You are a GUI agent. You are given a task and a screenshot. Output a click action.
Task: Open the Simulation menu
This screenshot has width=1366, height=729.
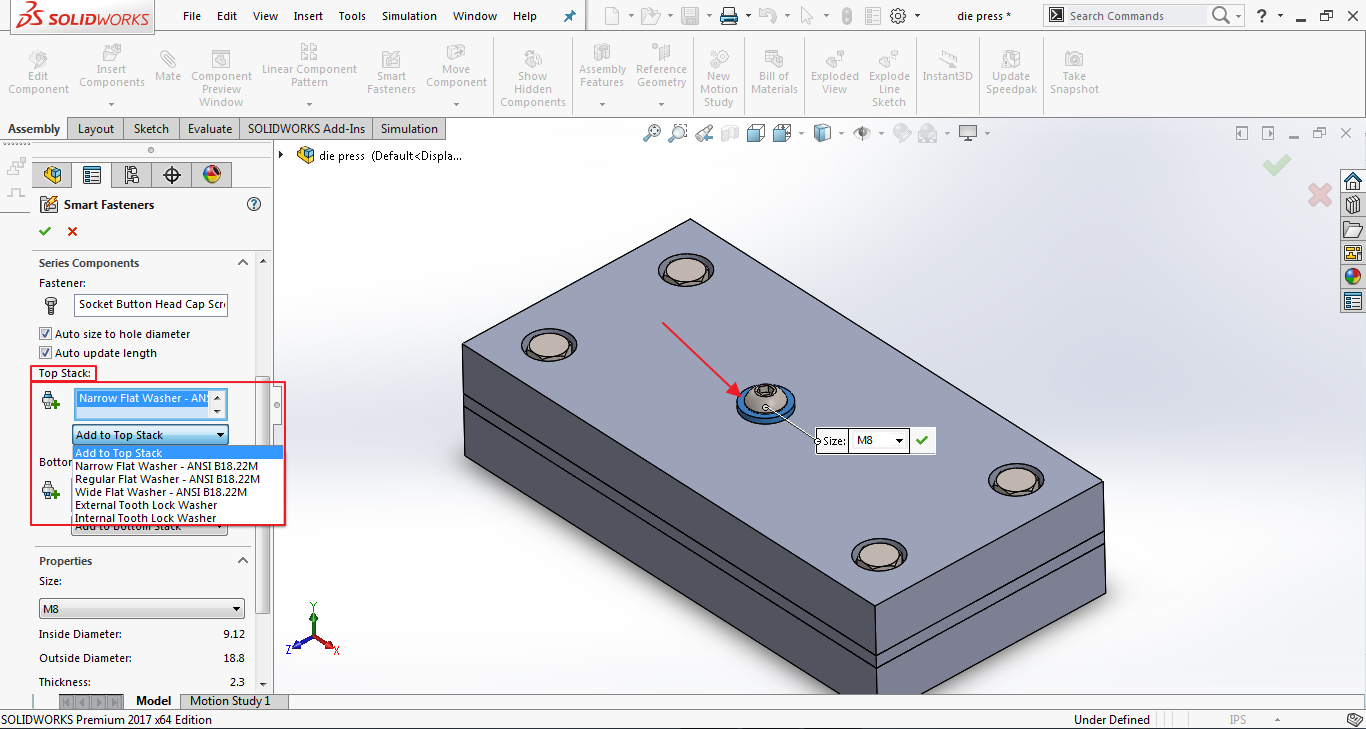pos(409,16)
